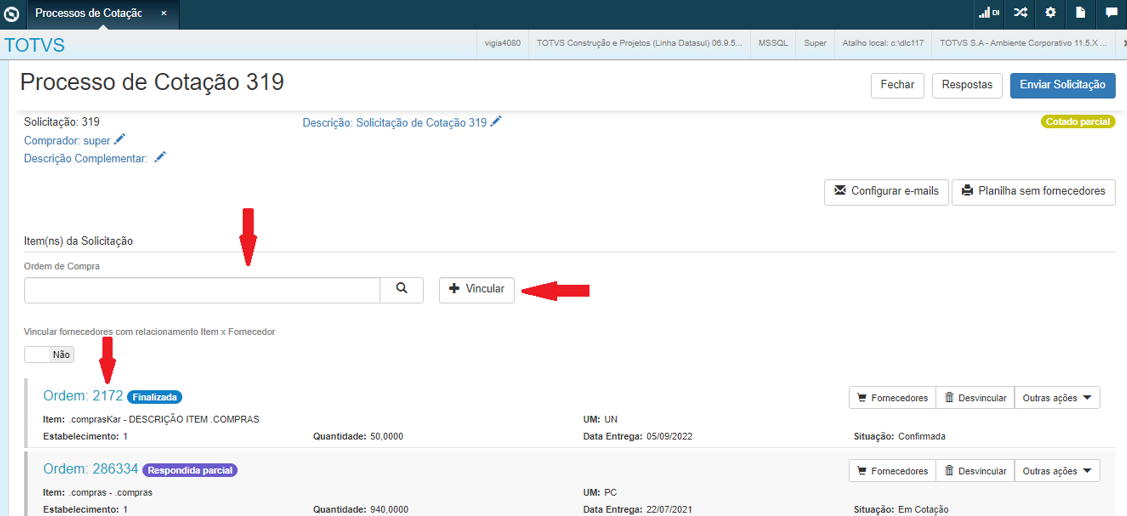Open the Respostas button
1127x516 pixels.
click(967, 85)
